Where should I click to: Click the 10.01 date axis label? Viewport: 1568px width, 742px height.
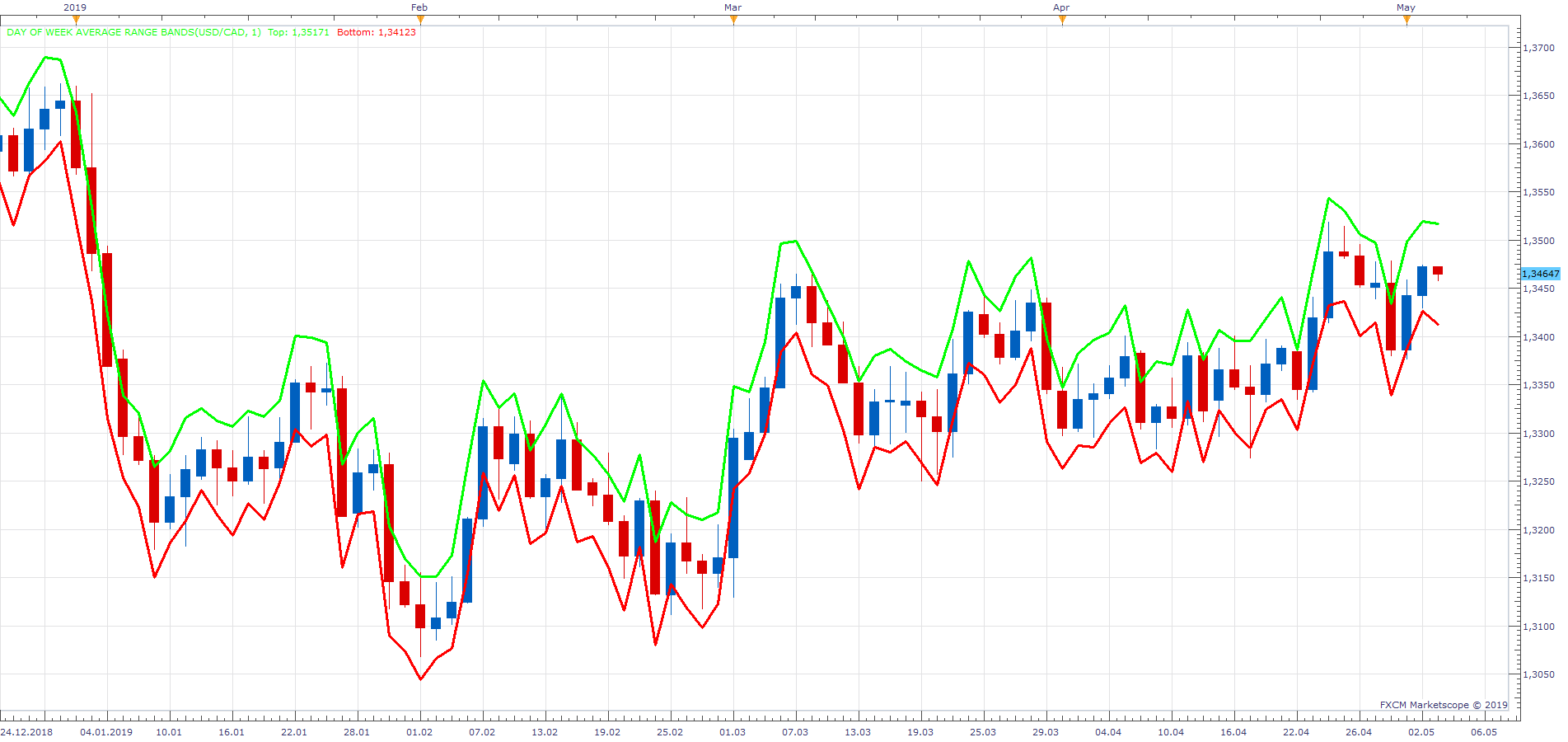[169, 732]
